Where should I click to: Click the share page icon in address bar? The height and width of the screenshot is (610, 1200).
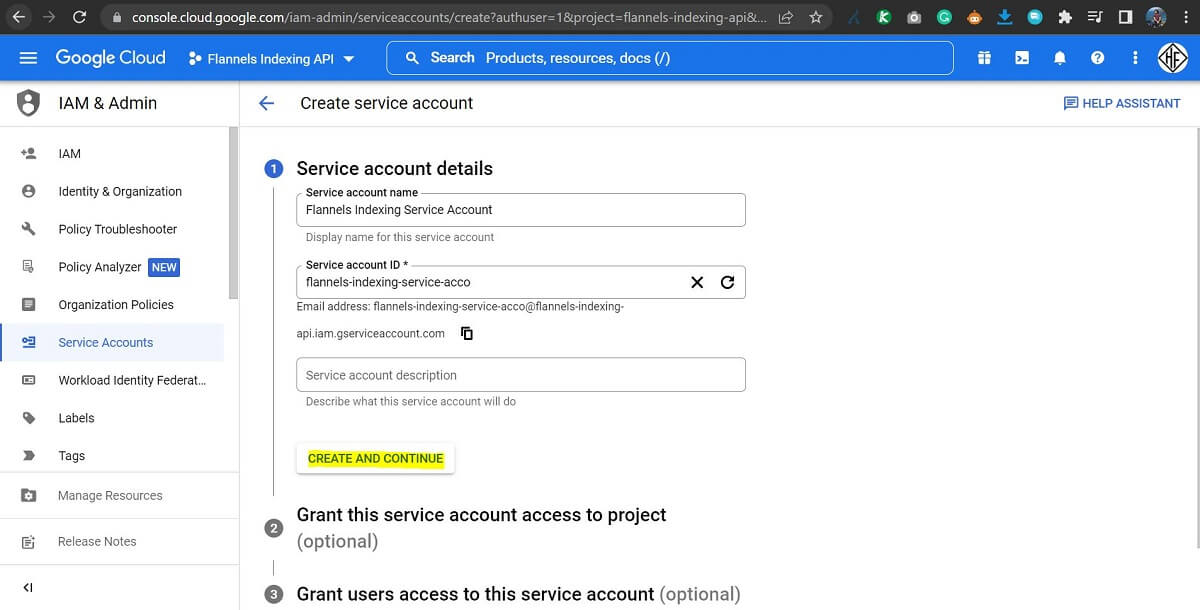click(x=787, y=17)
